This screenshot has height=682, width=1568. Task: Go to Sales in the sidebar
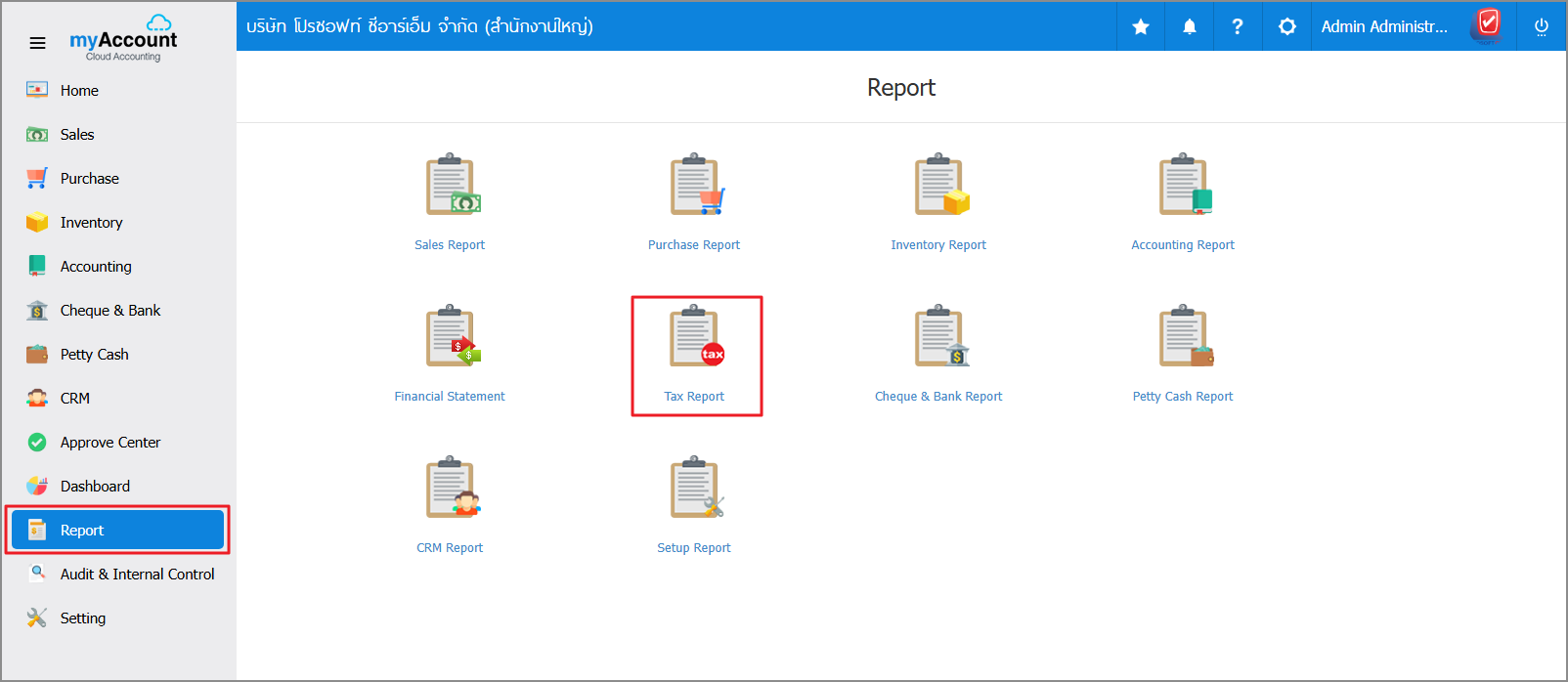pos(77,135)
